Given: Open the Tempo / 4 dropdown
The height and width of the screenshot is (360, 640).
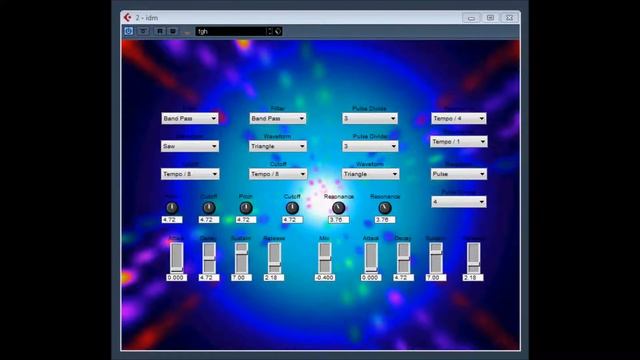Looking at the screenshot, I should 458,118.
